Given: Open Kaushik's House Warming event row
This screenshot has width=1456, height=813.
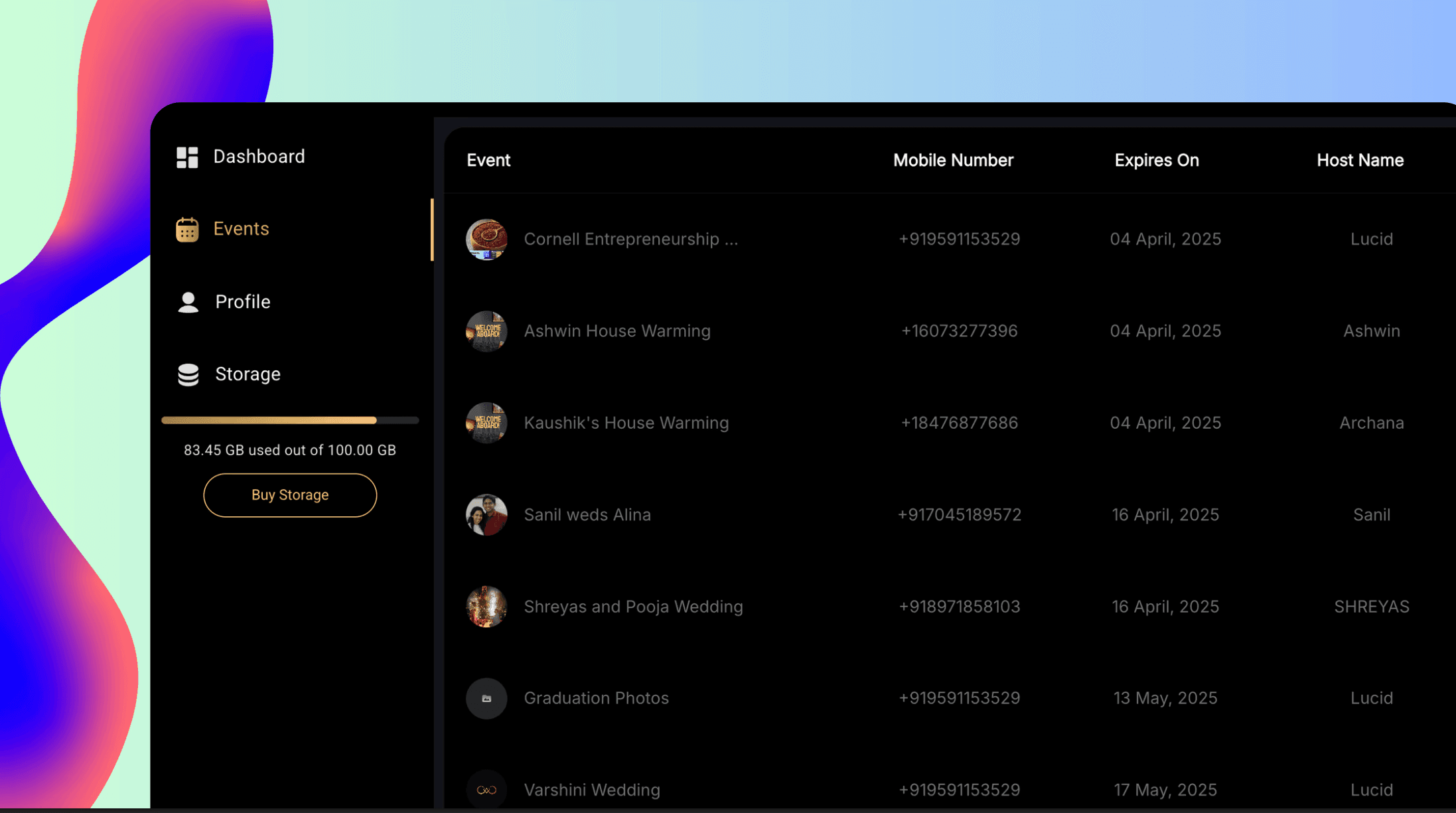Looking at the screenshot, I should click(626, 423).
